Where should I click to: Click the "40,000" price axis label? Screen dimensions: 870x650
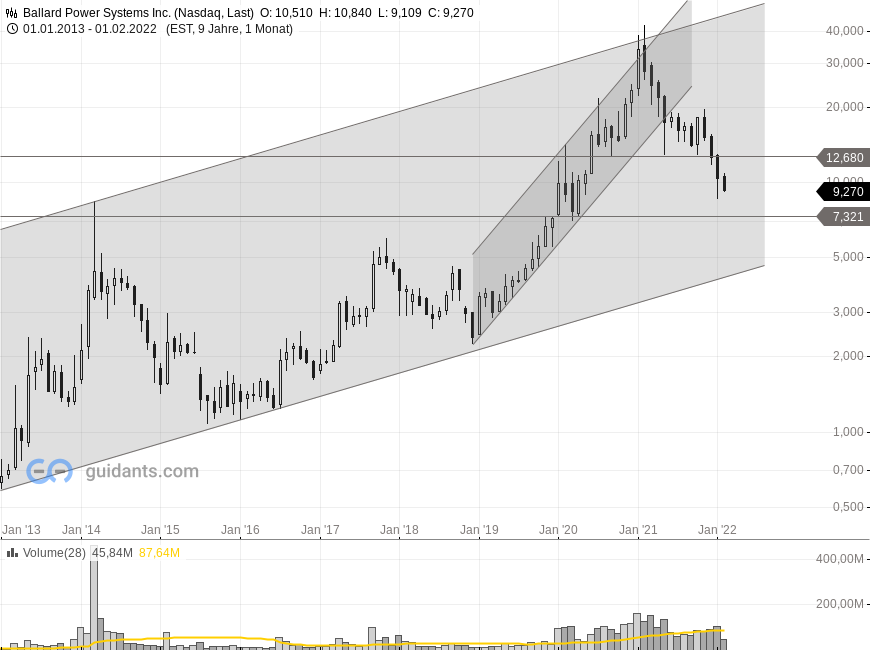coord(844,31)
